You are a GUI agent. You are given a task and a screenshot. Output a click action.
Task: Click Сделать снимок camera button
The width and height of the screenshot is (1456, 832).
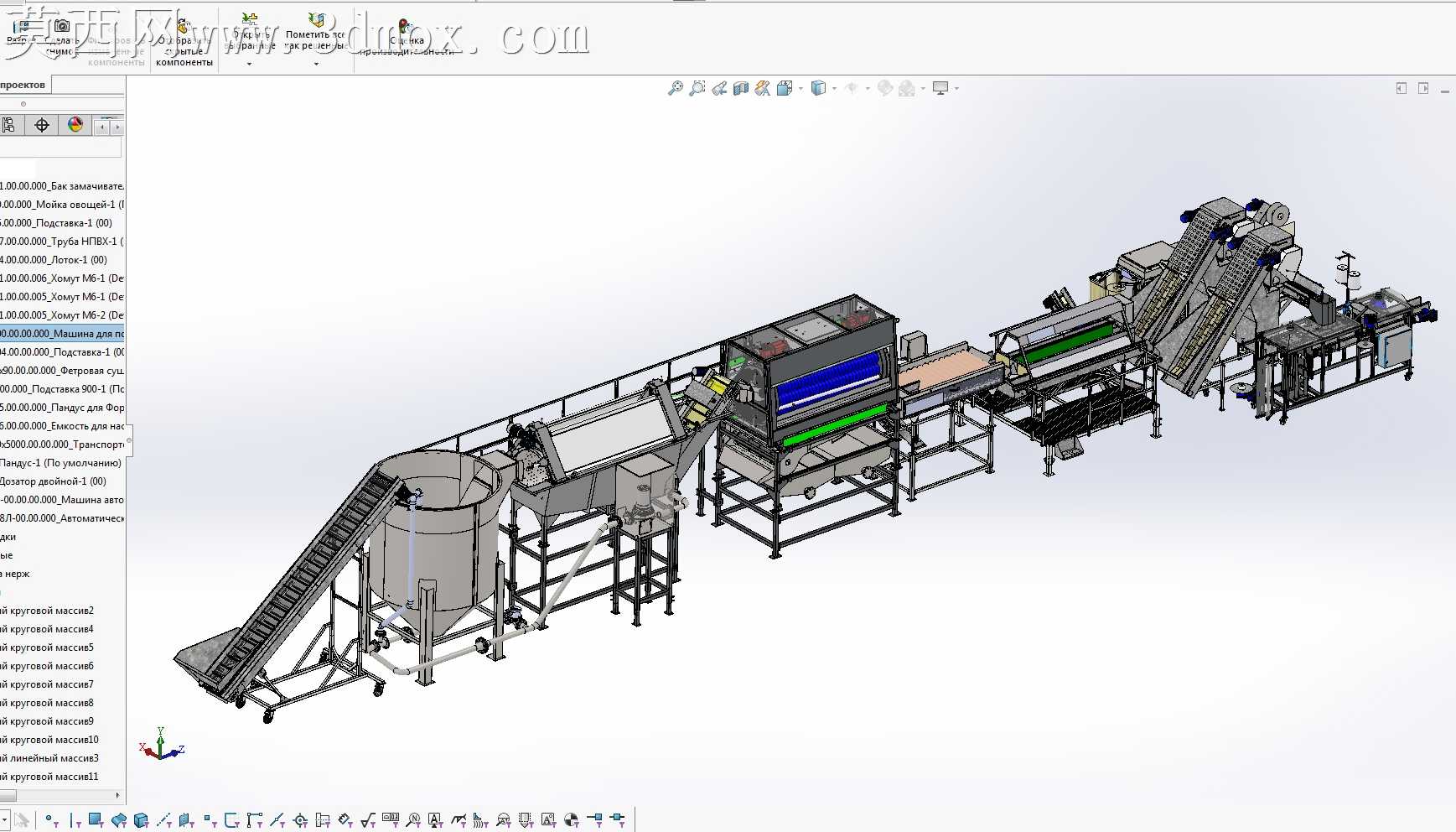click(x=60, y=38)
